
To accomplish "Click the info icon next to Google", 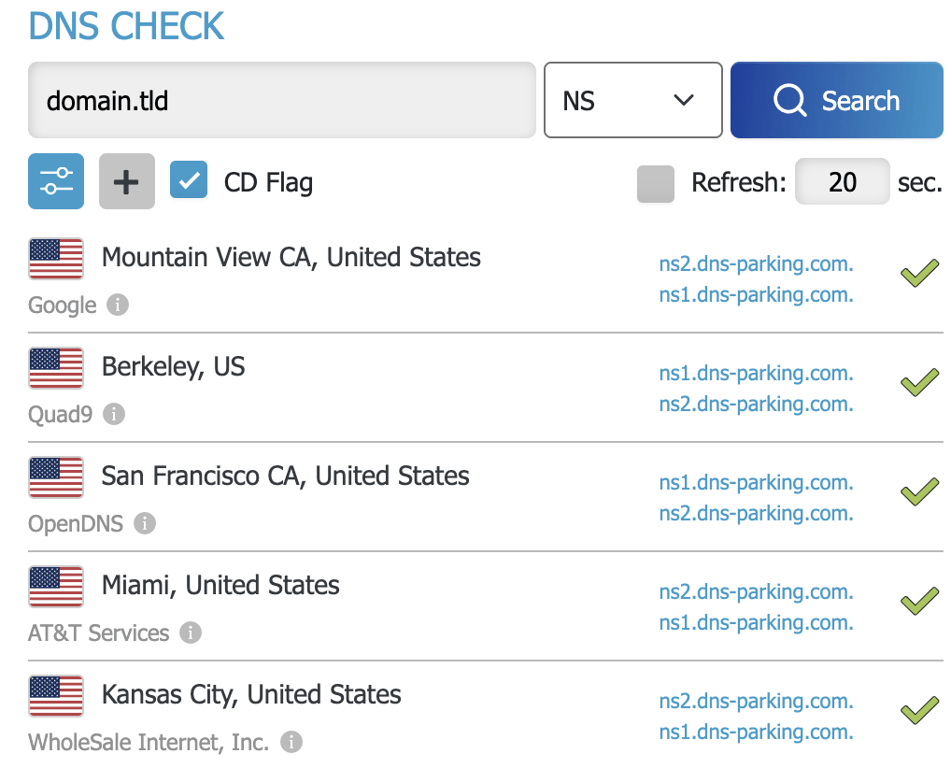I will [x=117, y=305].
